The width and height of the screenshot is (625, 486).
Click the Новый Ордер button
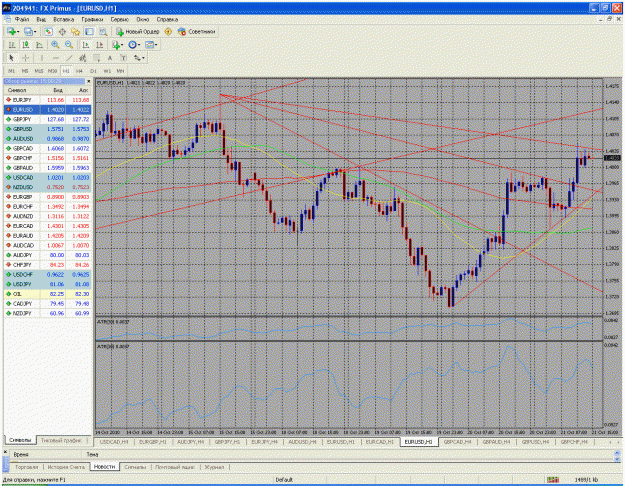coord(138,31)
